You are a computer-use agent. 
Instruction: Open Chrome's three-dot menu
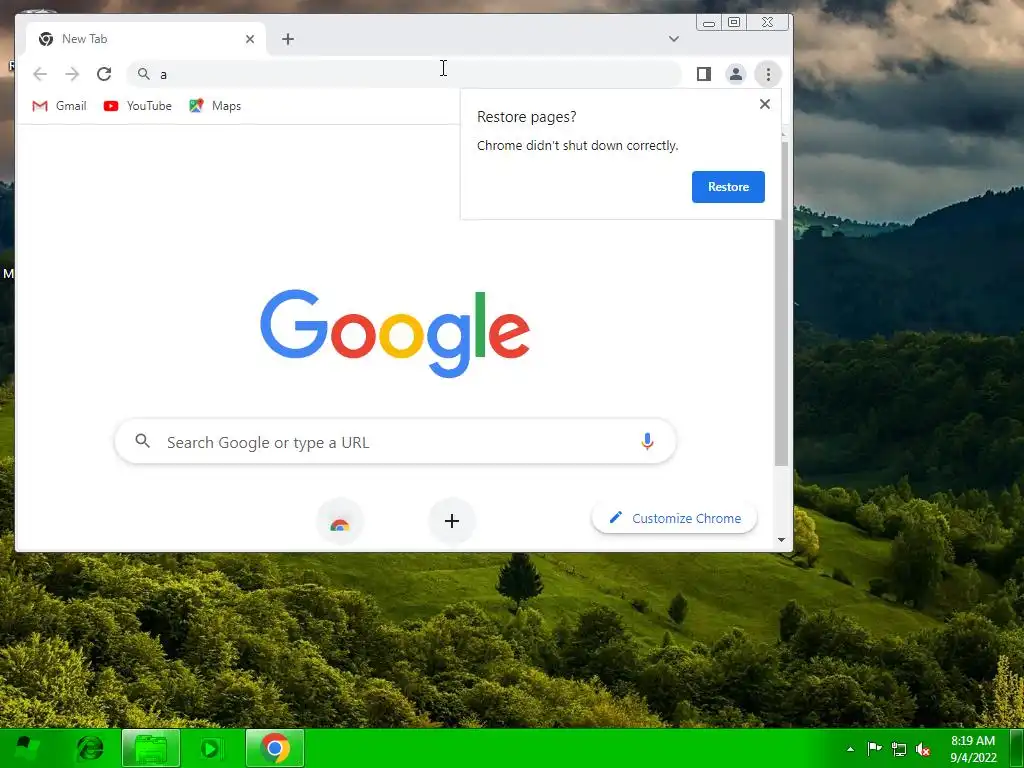click(x=768, y=74)
